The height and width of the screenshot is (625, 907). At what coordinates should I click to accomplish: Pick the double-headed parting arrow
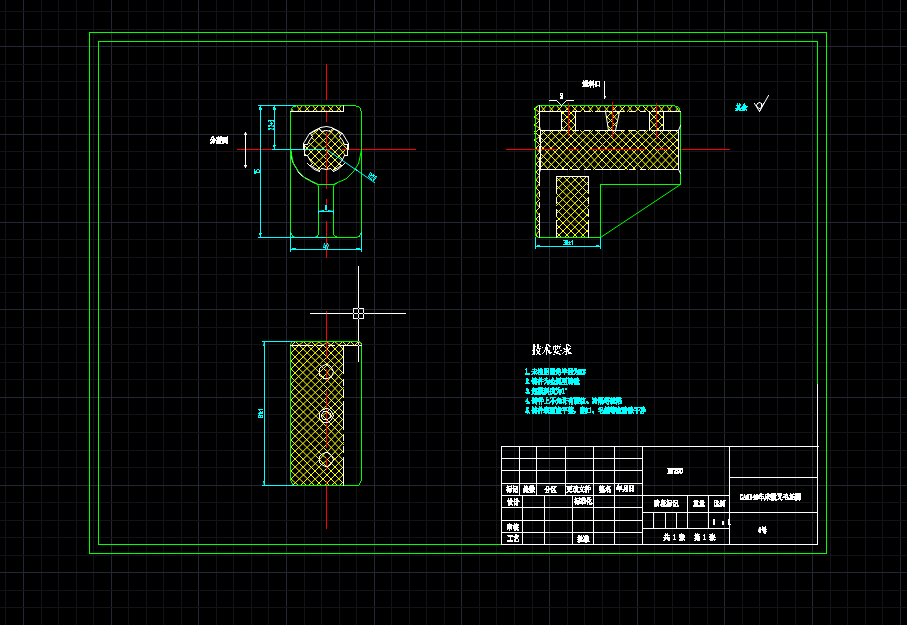click(x=245, y=150)
